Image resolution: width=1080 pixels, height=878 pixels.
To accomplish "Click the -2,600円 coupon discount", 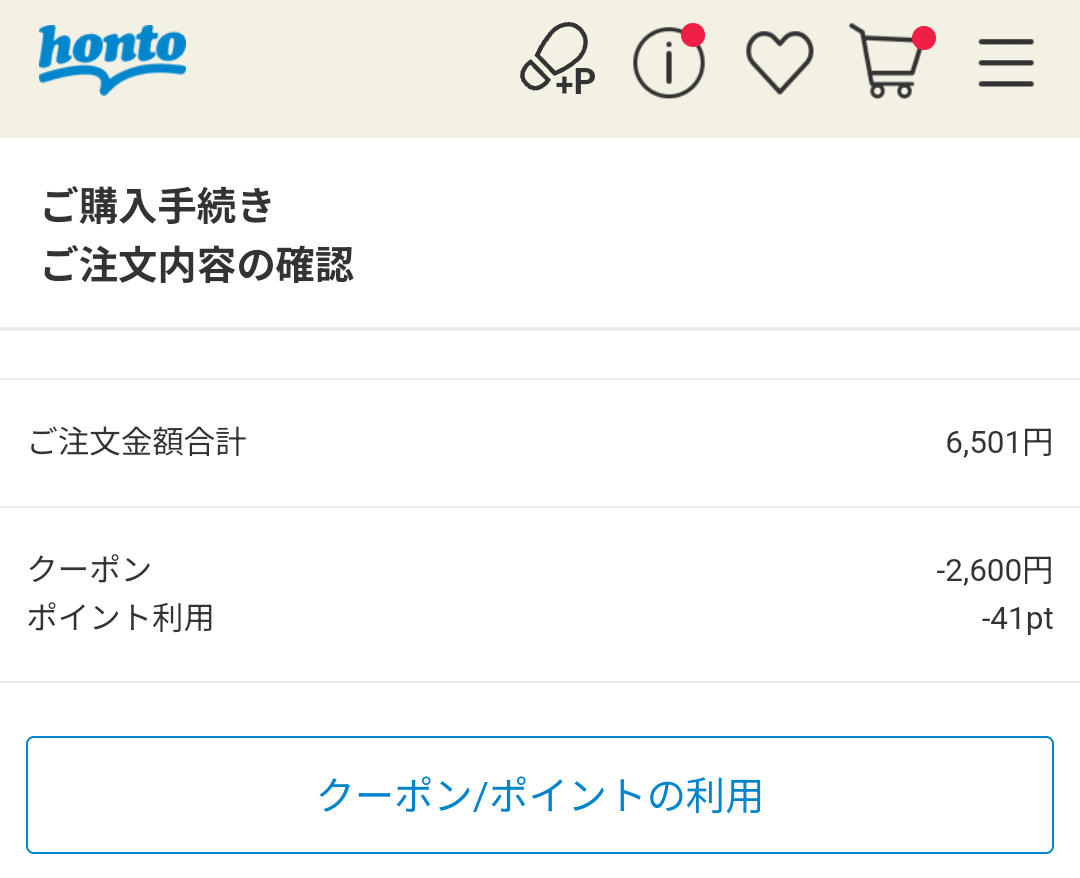I will point(995,570).
